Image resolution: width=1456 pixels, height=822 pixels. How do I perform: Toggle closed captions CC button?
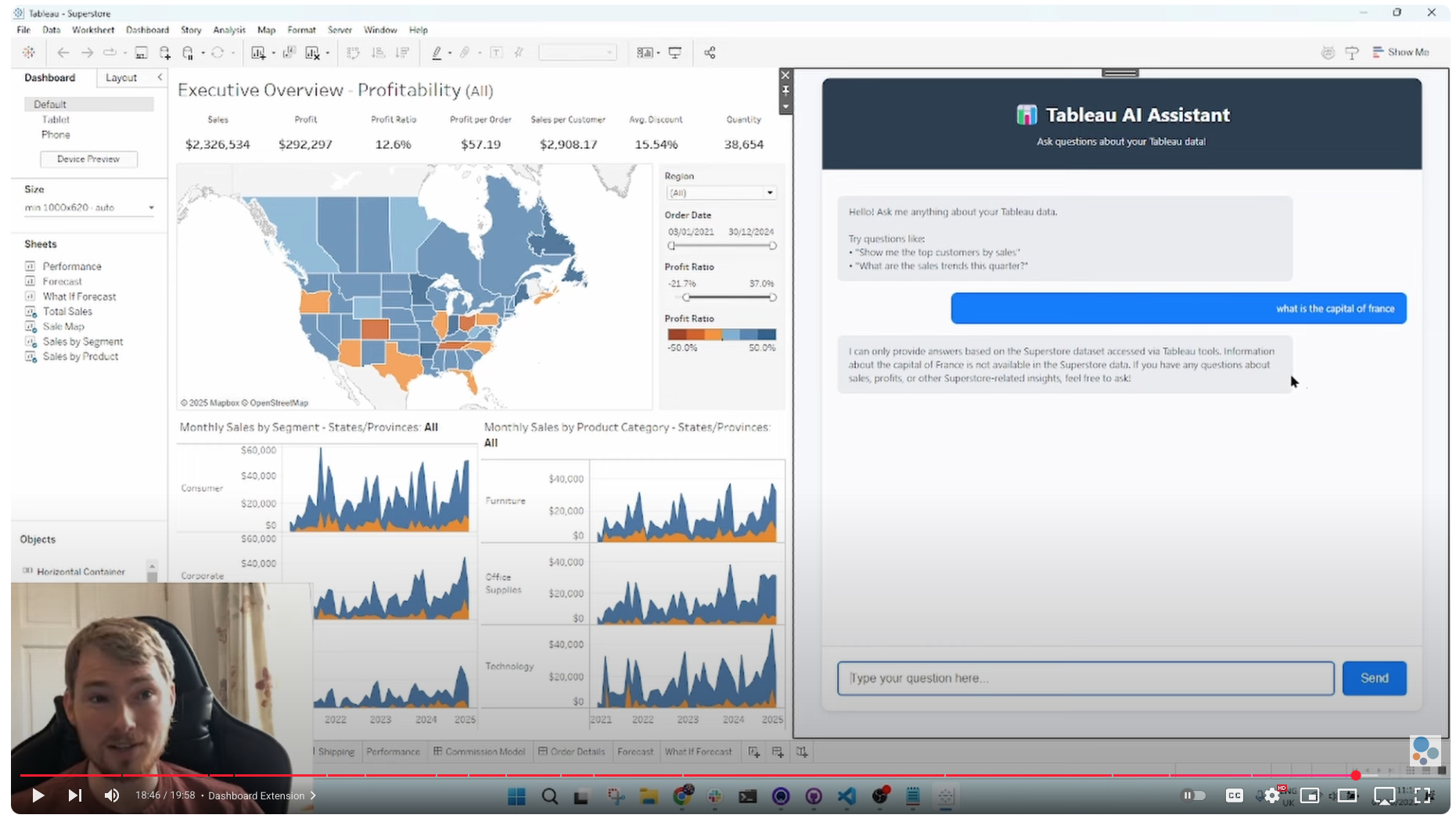tap(1234, 795)
